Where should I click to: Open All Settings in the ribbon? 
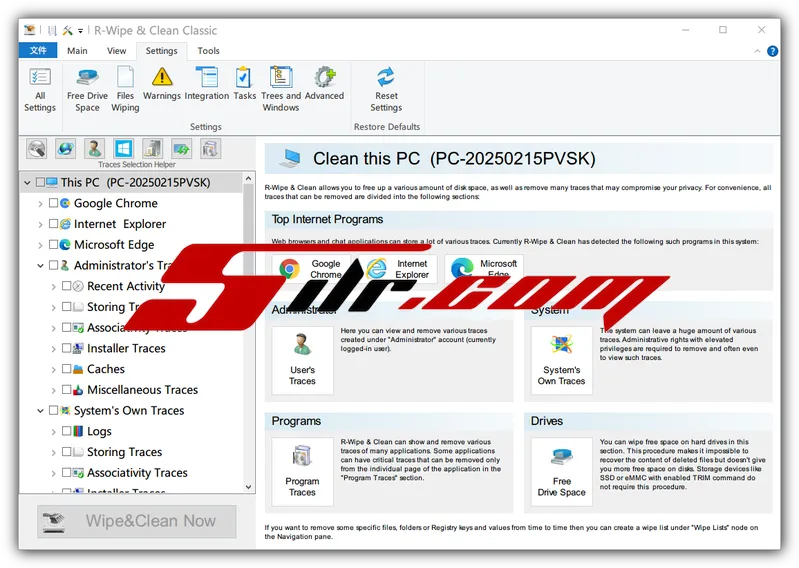click(40, 90)
